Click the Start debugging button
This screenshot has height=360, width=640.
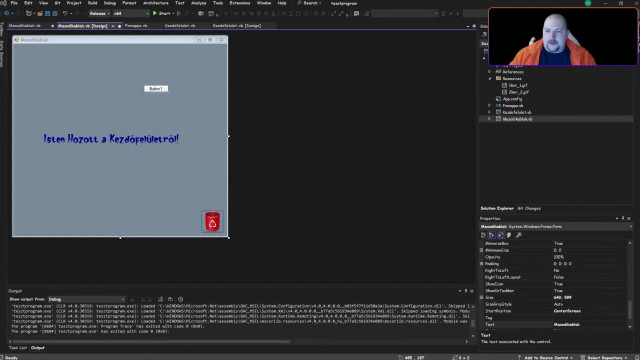(162, 13)
